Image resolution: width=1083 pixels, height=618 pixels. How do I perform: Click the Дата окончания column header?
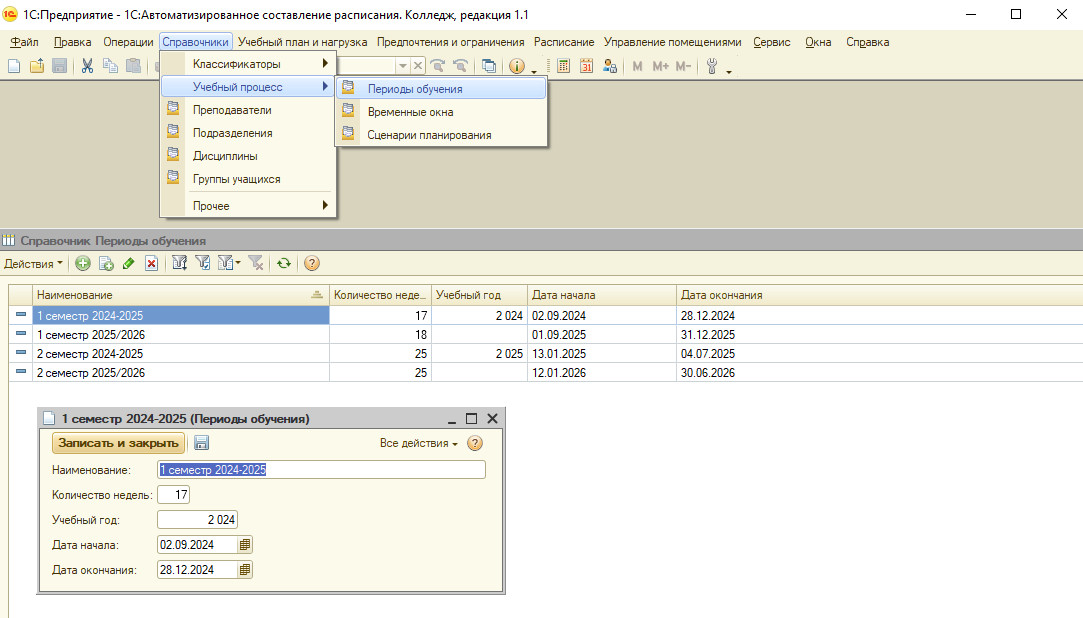pos(879,295)
